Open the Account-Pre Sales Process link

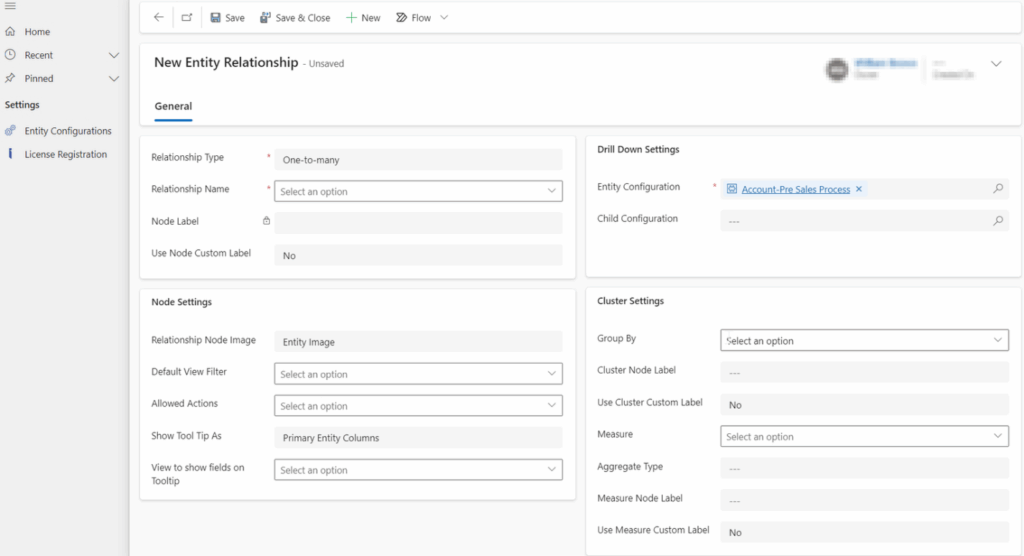(x=795, y=189)
